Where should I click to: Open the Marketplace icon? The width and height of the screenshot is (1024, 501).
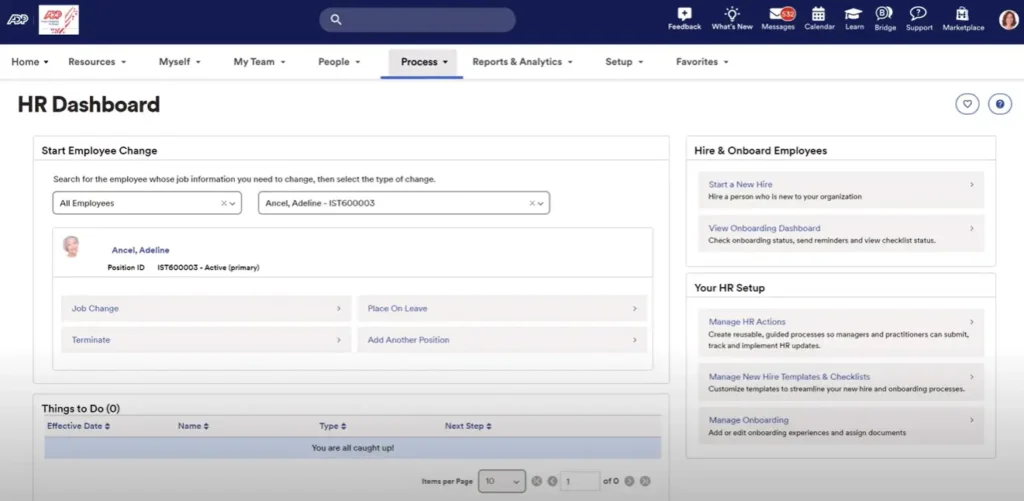pos(962,15)
